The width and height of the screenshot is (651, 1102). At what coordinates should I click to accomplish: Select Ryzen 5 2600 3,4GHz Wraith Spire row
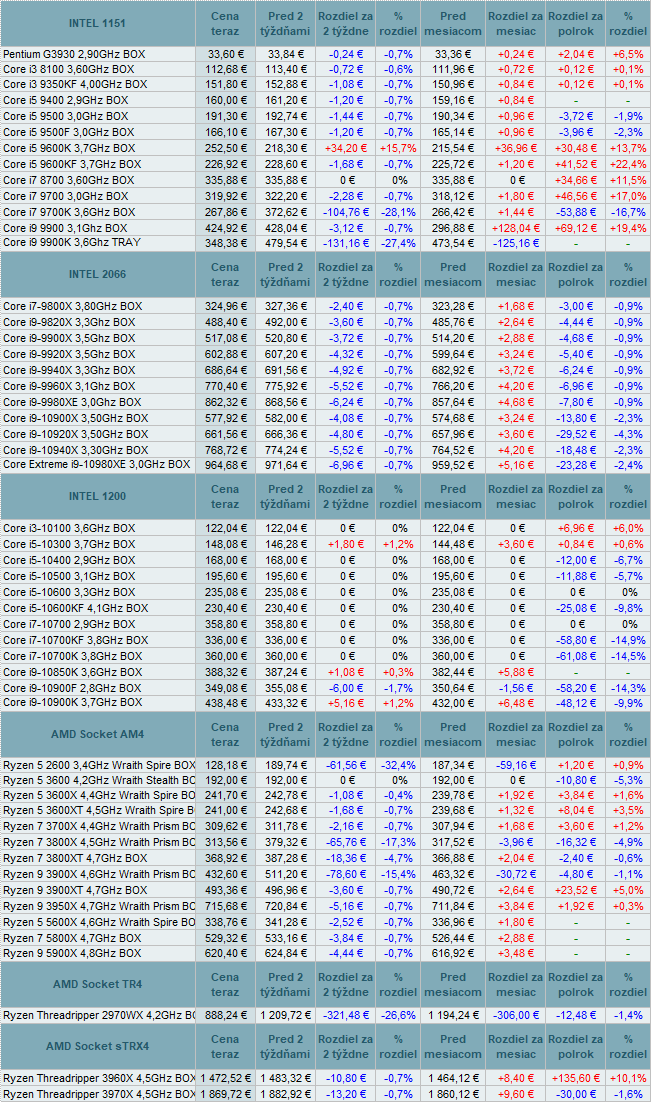(x=98, y=765)
